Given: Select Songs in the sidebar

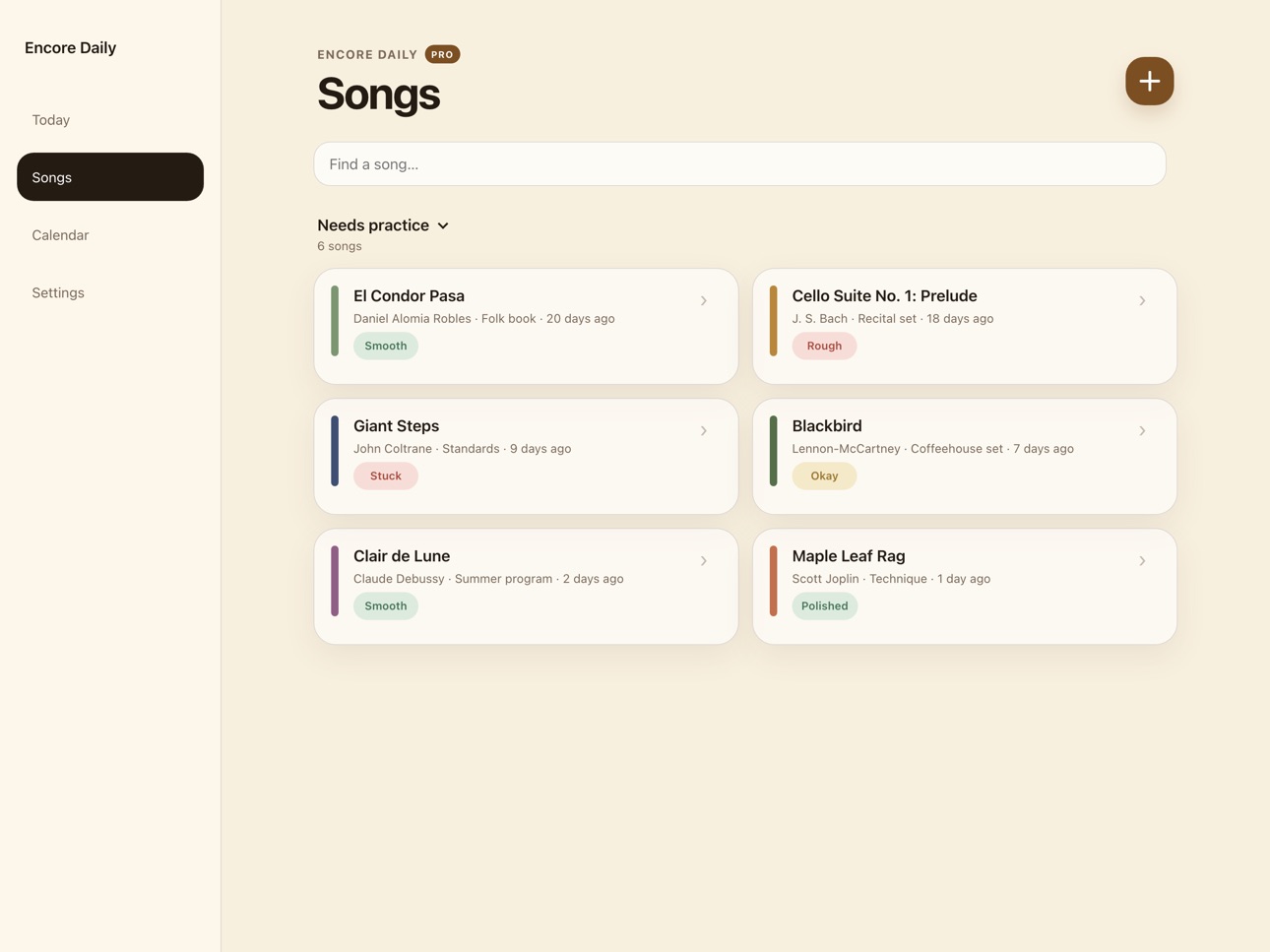Looking at the screenshot, I should (110, 177).
